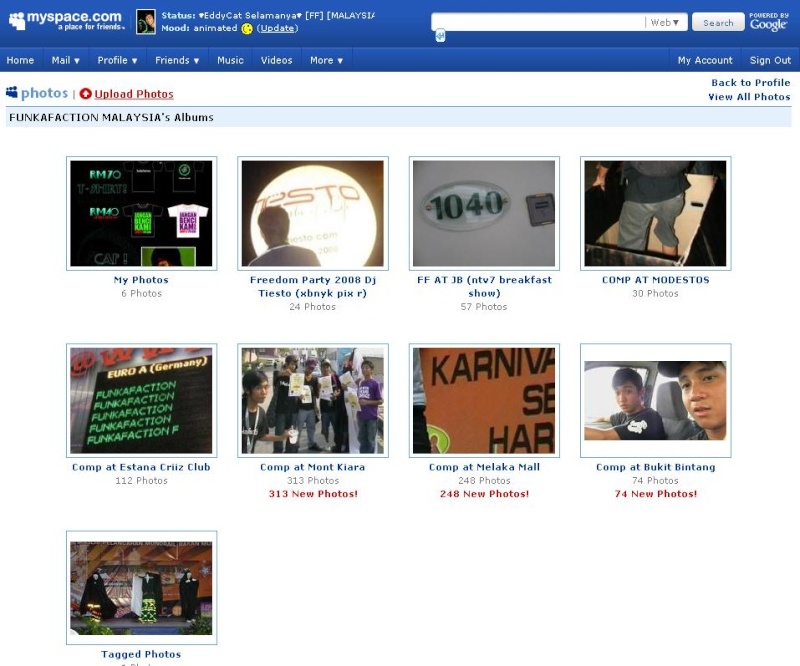Click Comp at Melaka Mall title

tap(484, 467)
